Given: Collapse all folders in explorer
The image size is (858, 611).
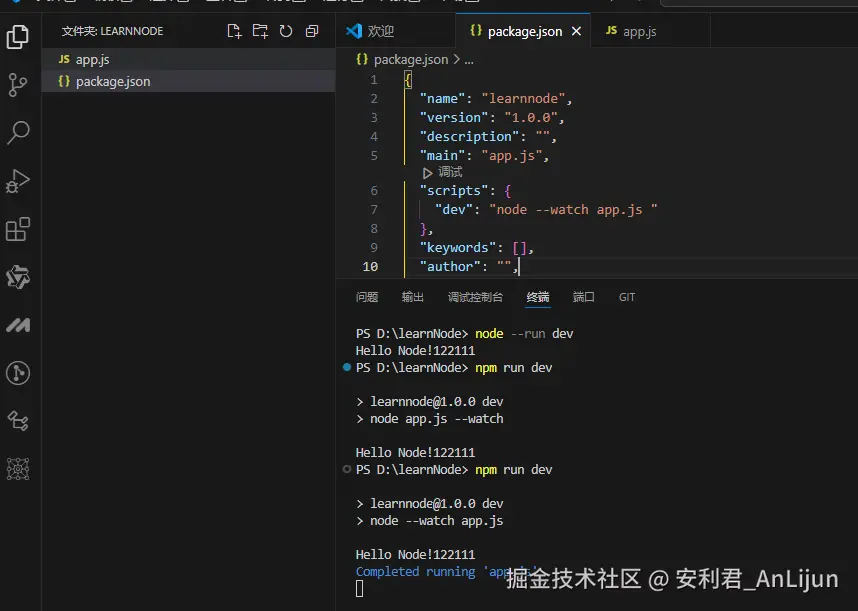Looking at the screenshot, I should 312,31.
